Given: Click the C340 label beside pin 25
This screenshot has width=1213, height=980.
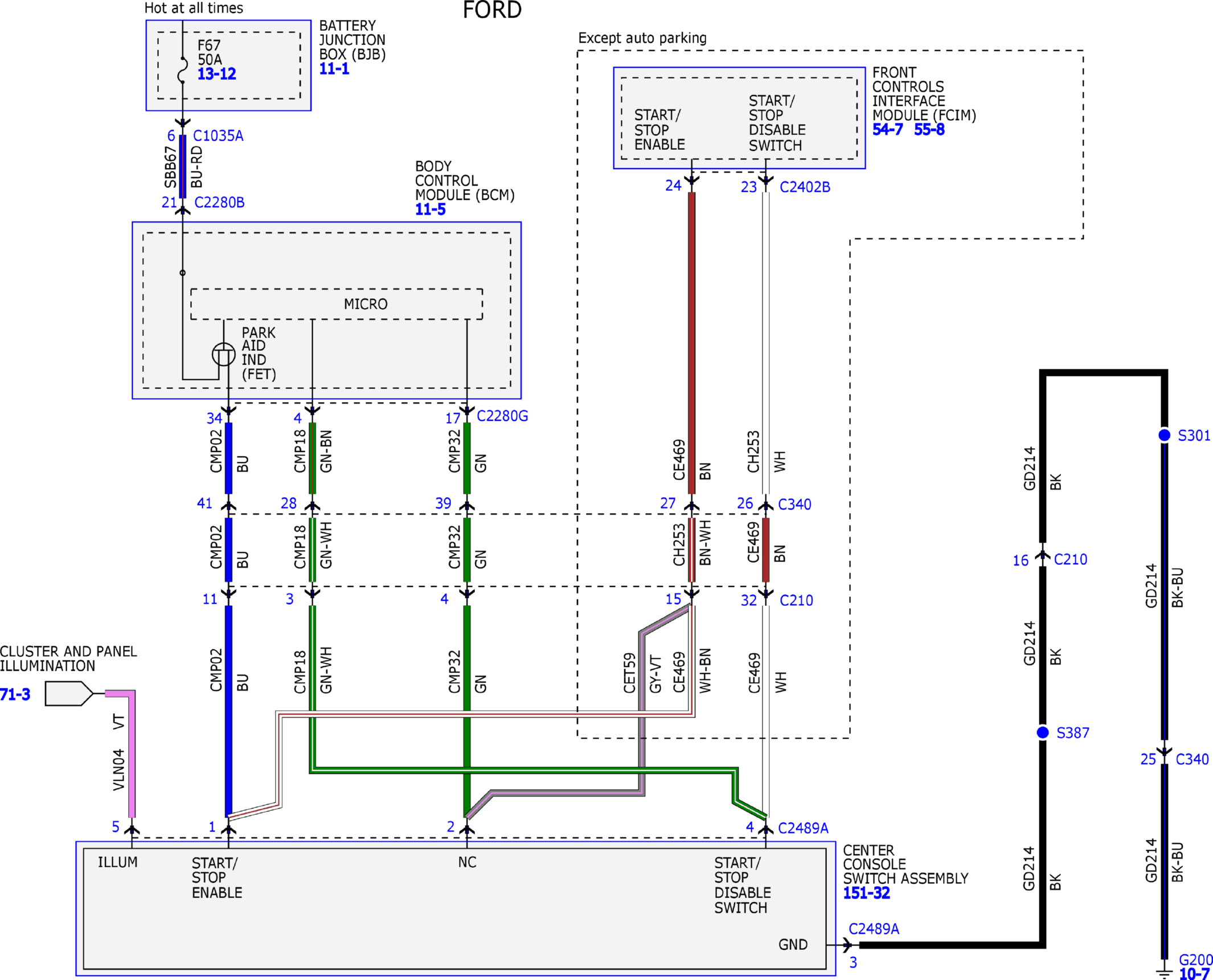Looking at the screenshot, I should point(1192,760).
